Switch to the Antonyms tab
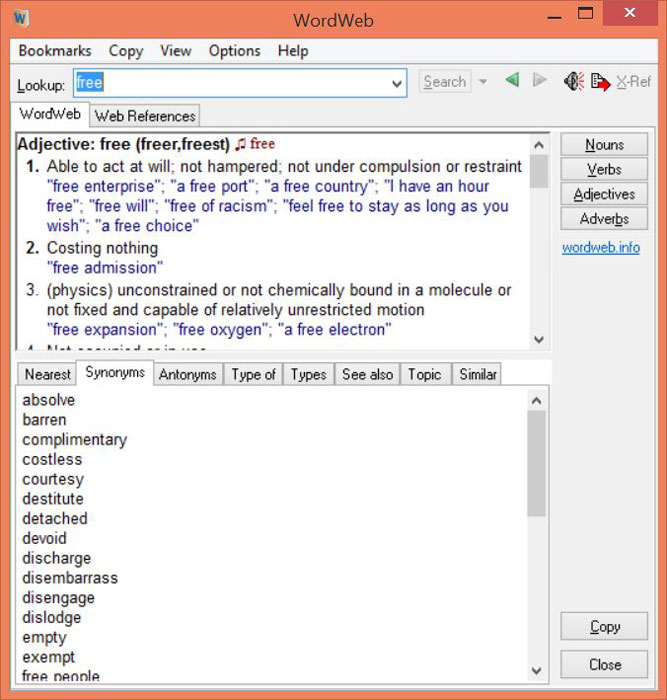The width and height of the screenshot is (667, 700). pyautogui.click(x=188, y=374)
